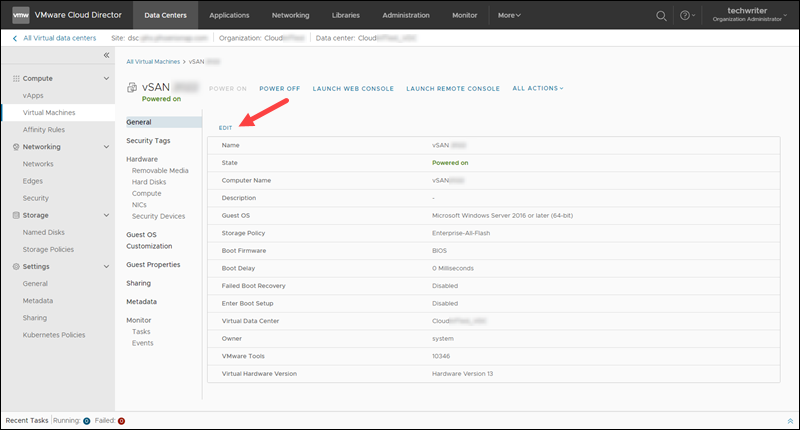Click the Networking section icon

coord(16,147)
